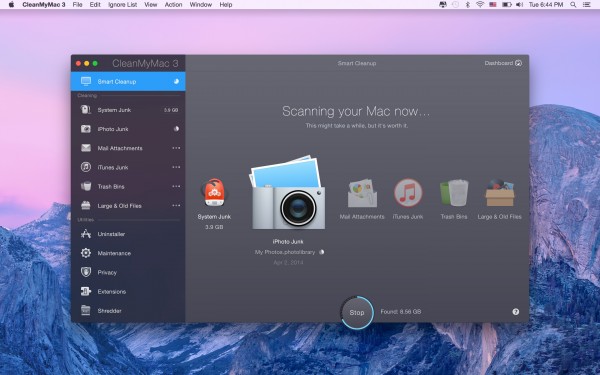The width and height of the screenshot is (600, 375).
Task: Open the Action menu
Action: 173,5
